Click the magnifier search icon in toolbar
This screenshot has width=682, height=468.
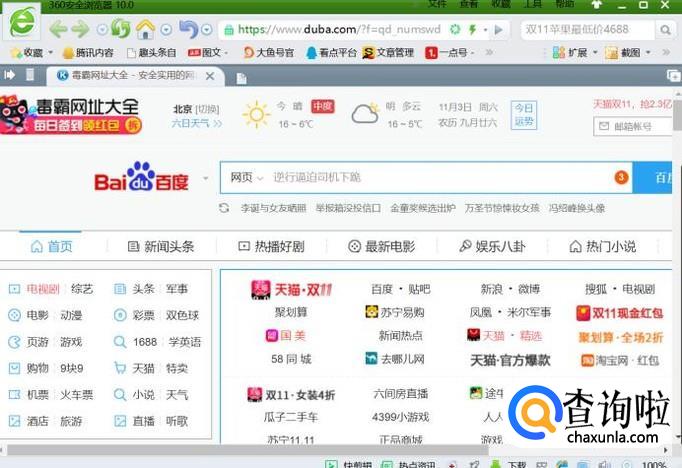tap(665, 30)
